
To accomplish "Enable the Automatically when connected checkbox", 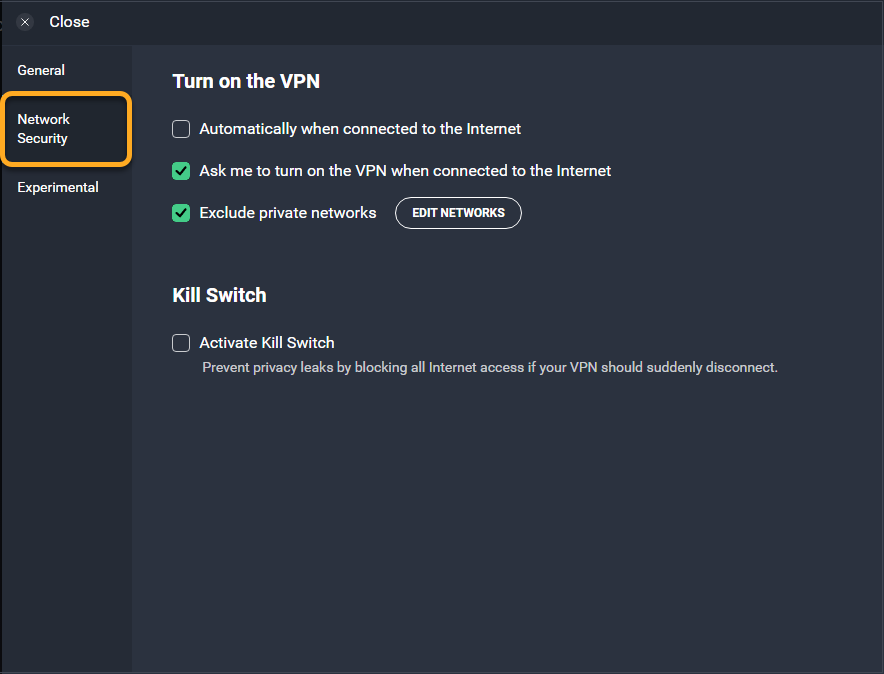I will pyautogui.click(x=181, y=129).
